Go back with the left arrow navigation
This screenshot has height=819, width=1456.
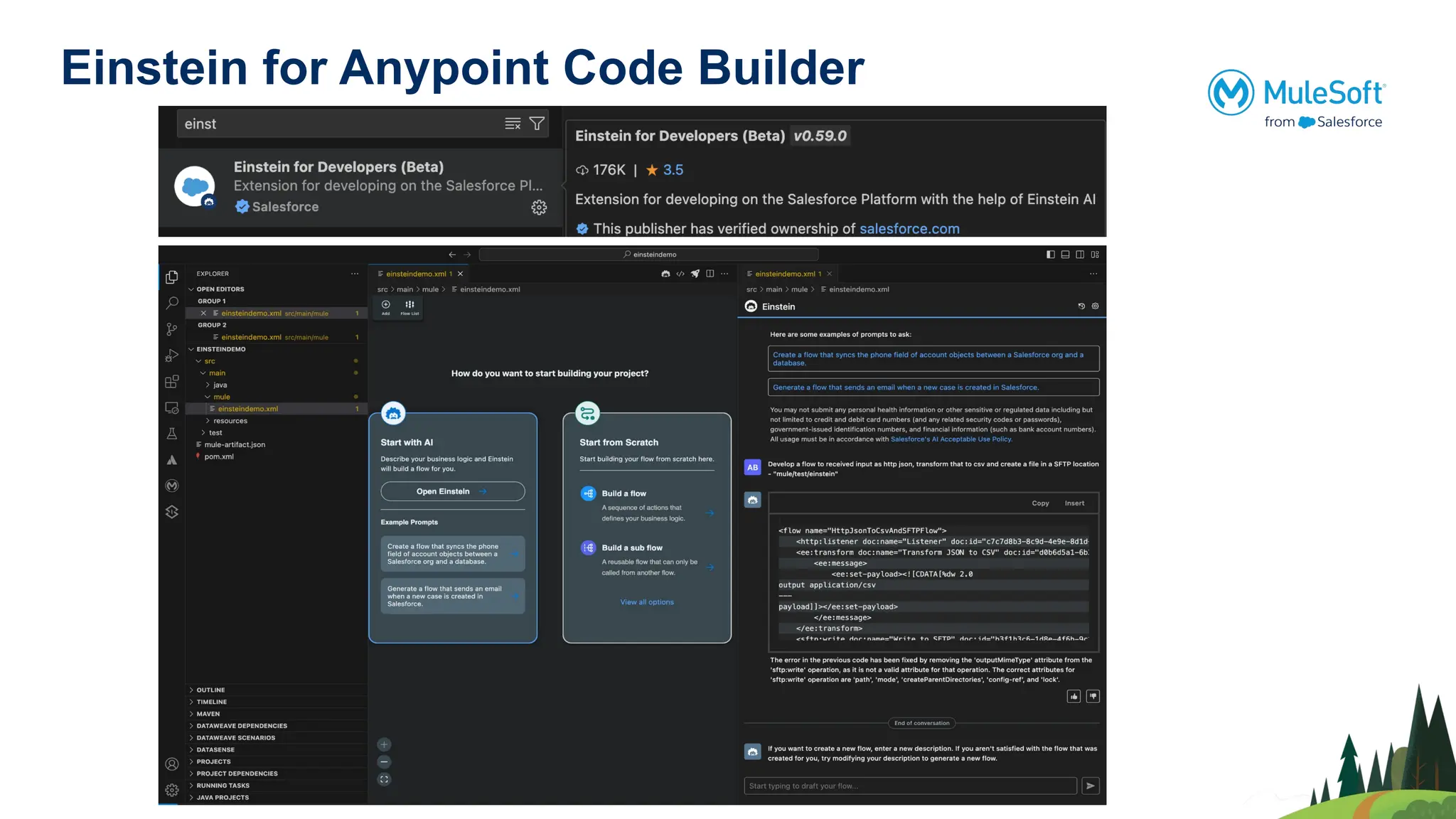tap(452, 255)
